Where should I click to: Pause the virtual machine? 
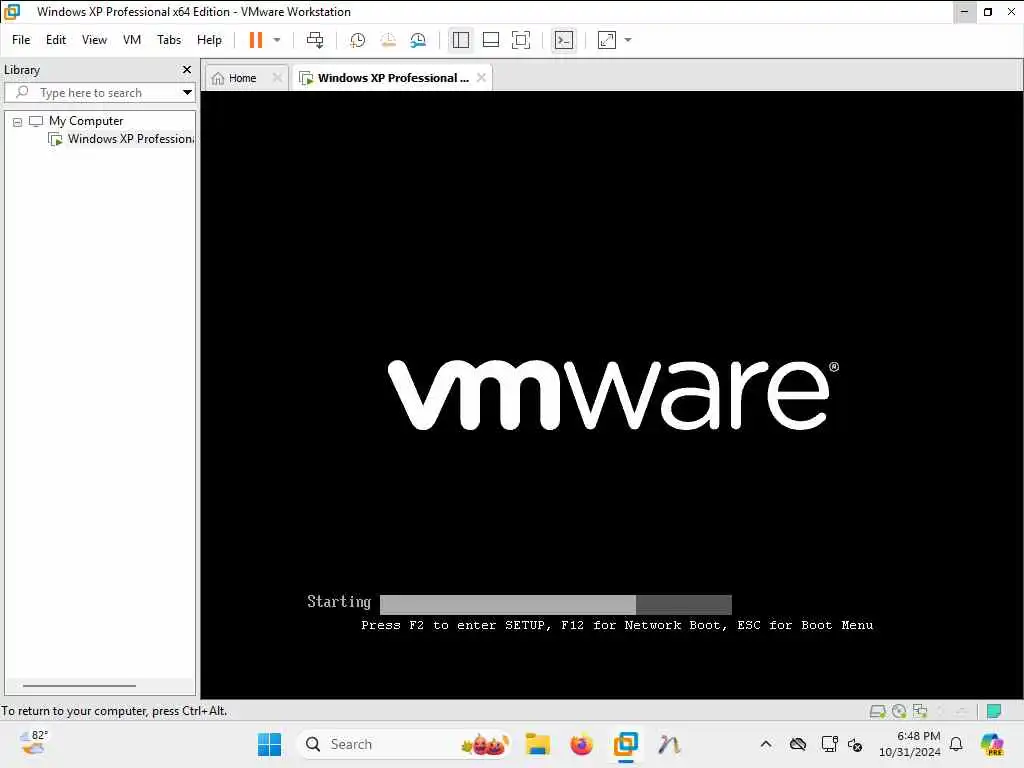(255, 40)
